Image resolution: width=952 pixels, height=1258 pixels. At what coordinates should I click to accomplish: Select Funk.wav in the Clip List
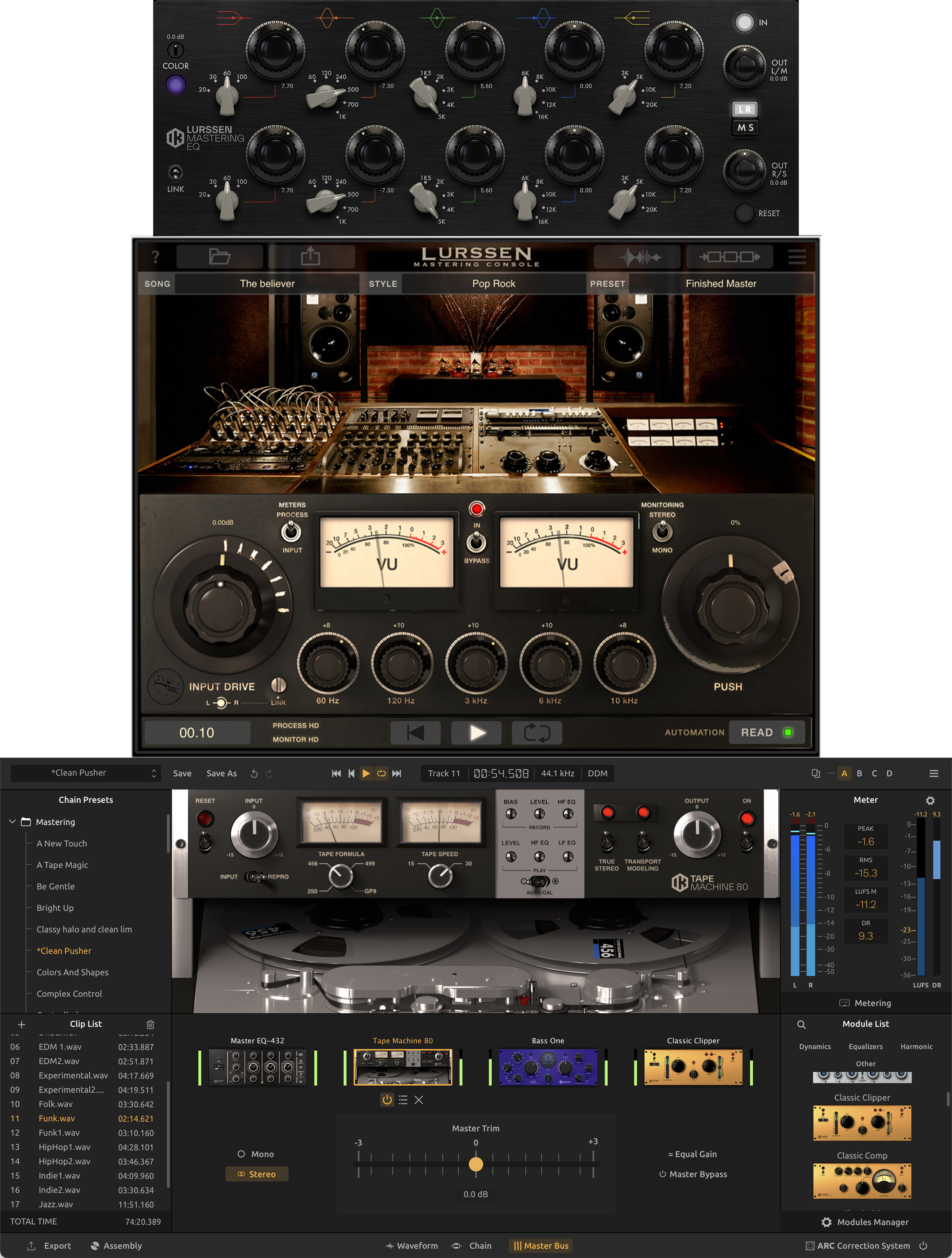[57, 1118]
